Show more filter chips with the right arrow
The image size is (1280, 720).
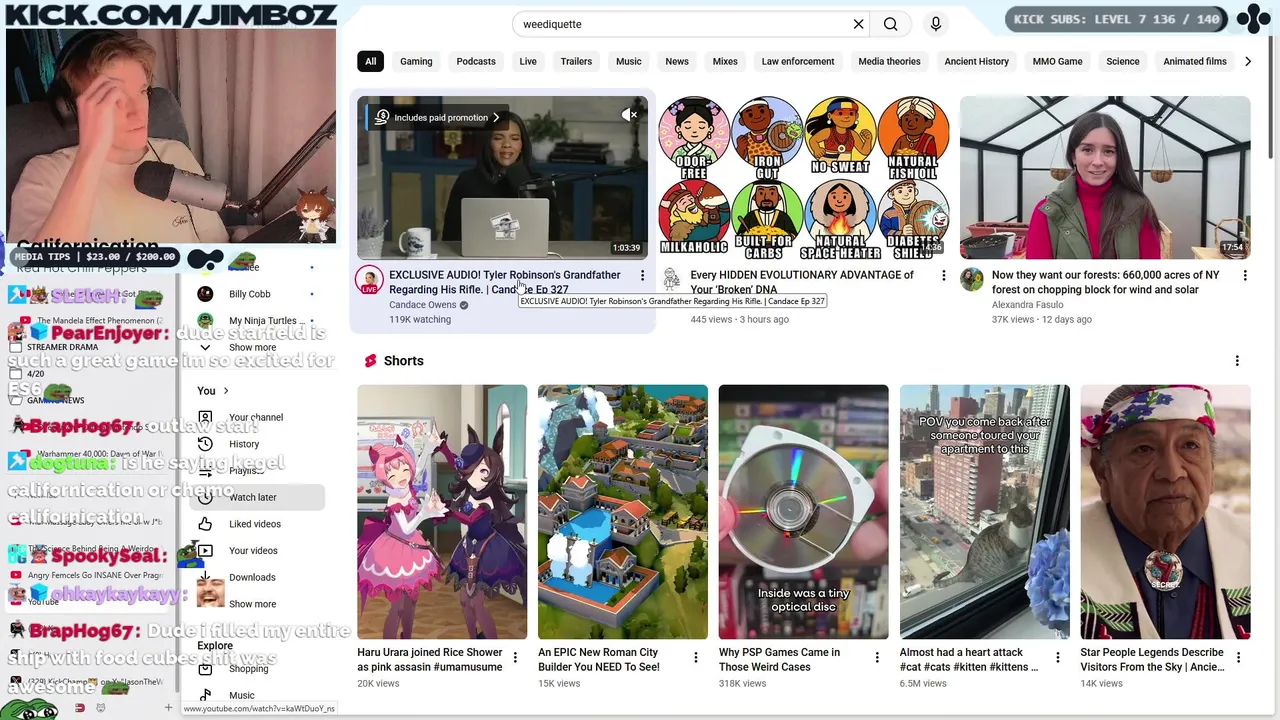point(1247,62)
